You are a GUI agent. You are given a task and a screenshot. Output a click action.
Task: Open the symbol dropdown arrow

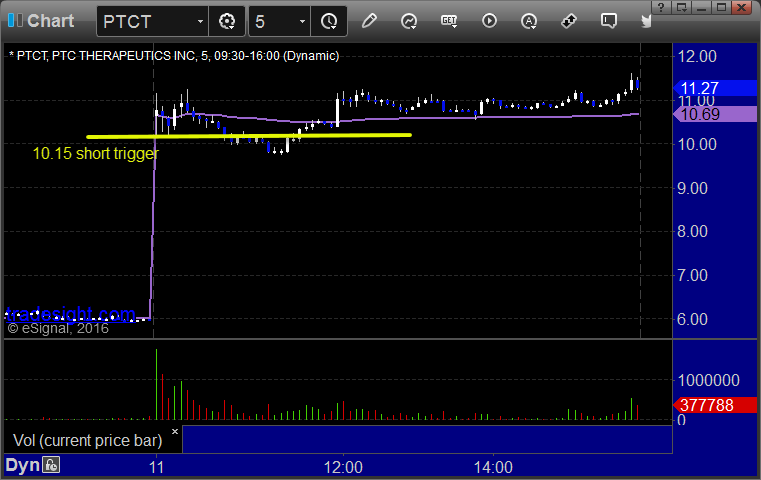tap(200, 21)
